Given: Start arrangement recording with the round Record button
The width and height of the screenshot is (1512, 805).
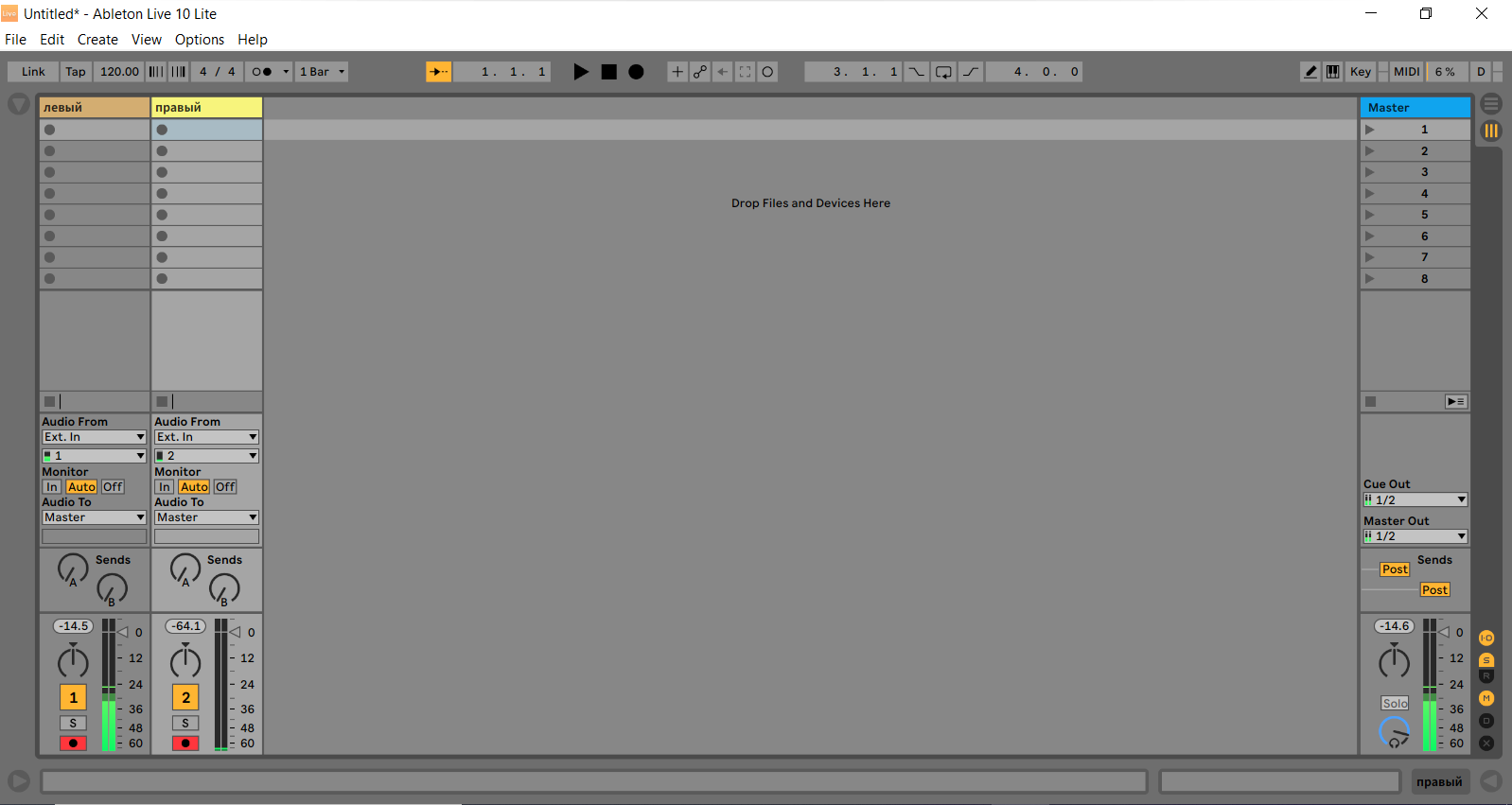Looking at the screenshot, I should [637, 72].
